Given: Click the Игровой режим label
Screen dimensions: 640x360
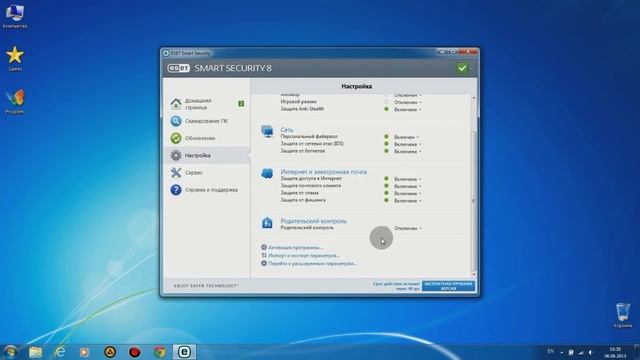Looking at the screenshot, I should click(x=298, y=102).
